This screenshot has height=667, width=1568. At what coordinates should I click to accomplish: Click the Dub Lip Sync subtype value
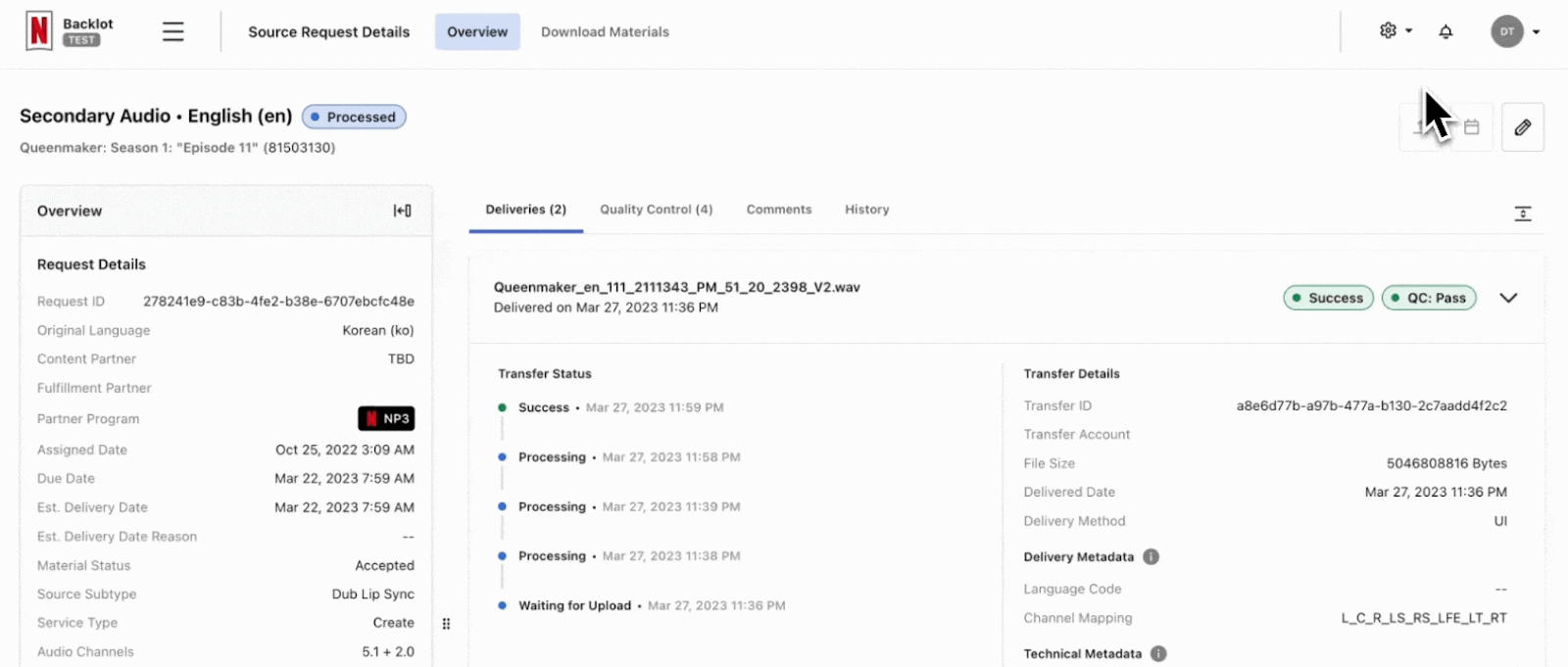[373, 595]
